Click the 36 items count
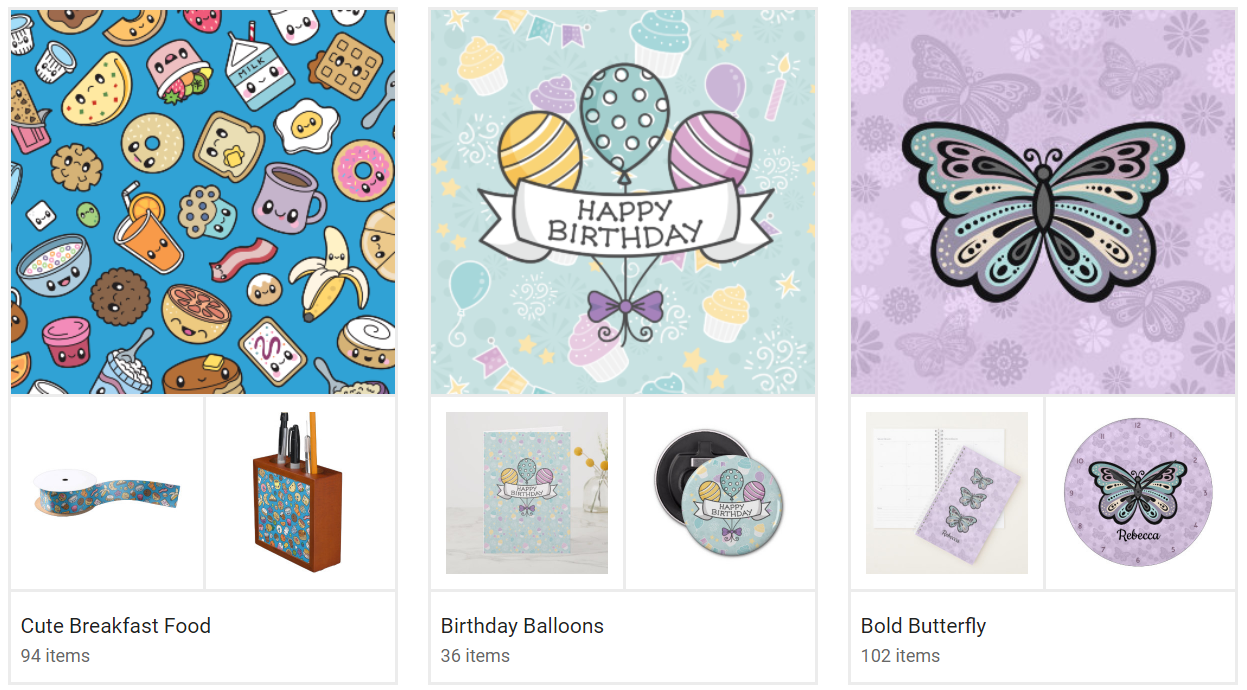The height and width of the screenshot is (690, 1247). [475, 656]
